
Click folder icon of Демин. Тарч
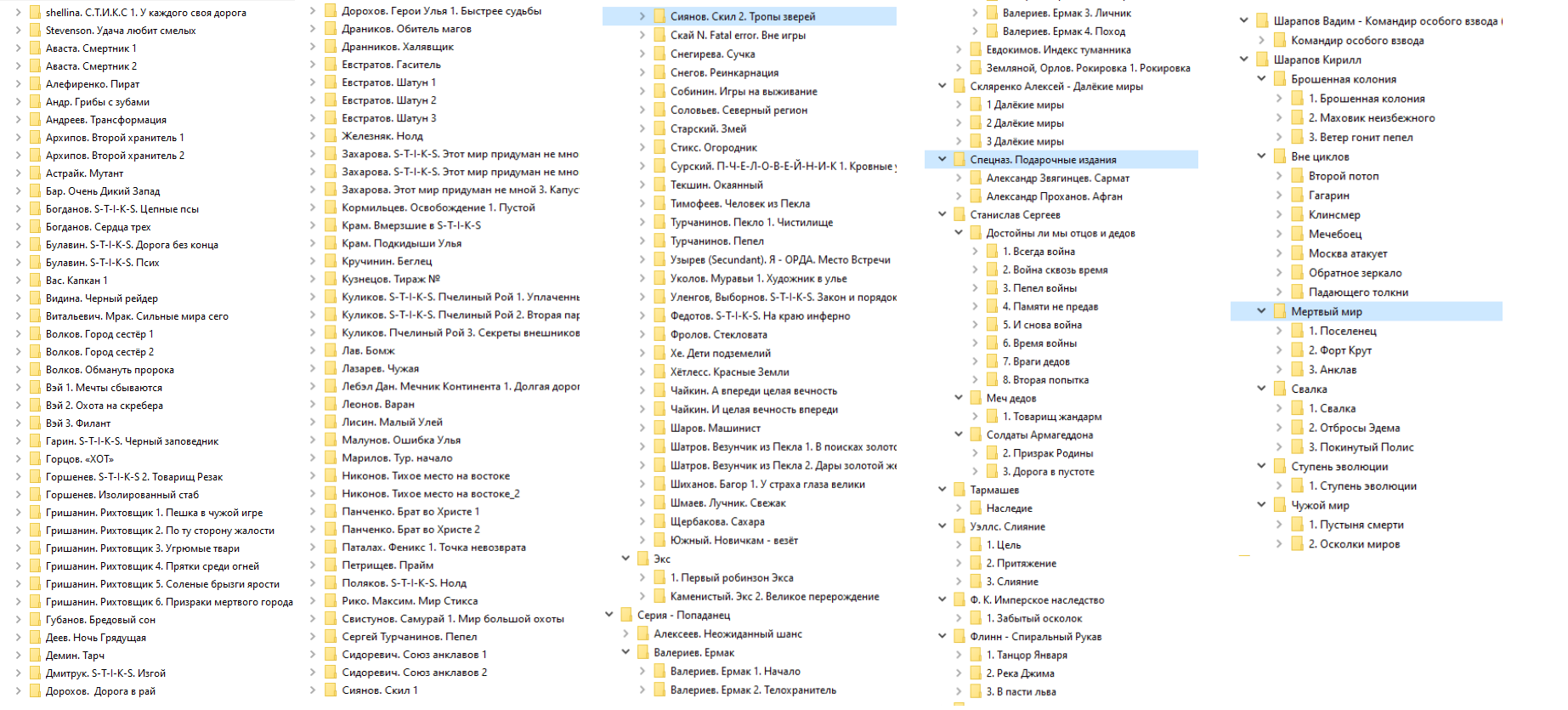[35, 656]
